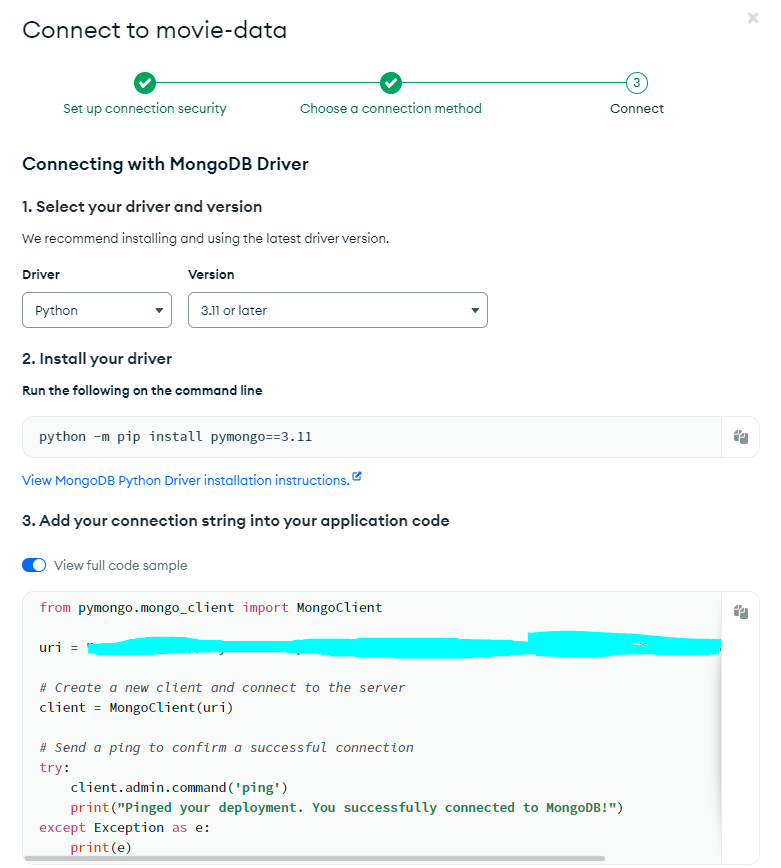
Task: Click the pip install pymongo command text
Action: click(175, 437)
